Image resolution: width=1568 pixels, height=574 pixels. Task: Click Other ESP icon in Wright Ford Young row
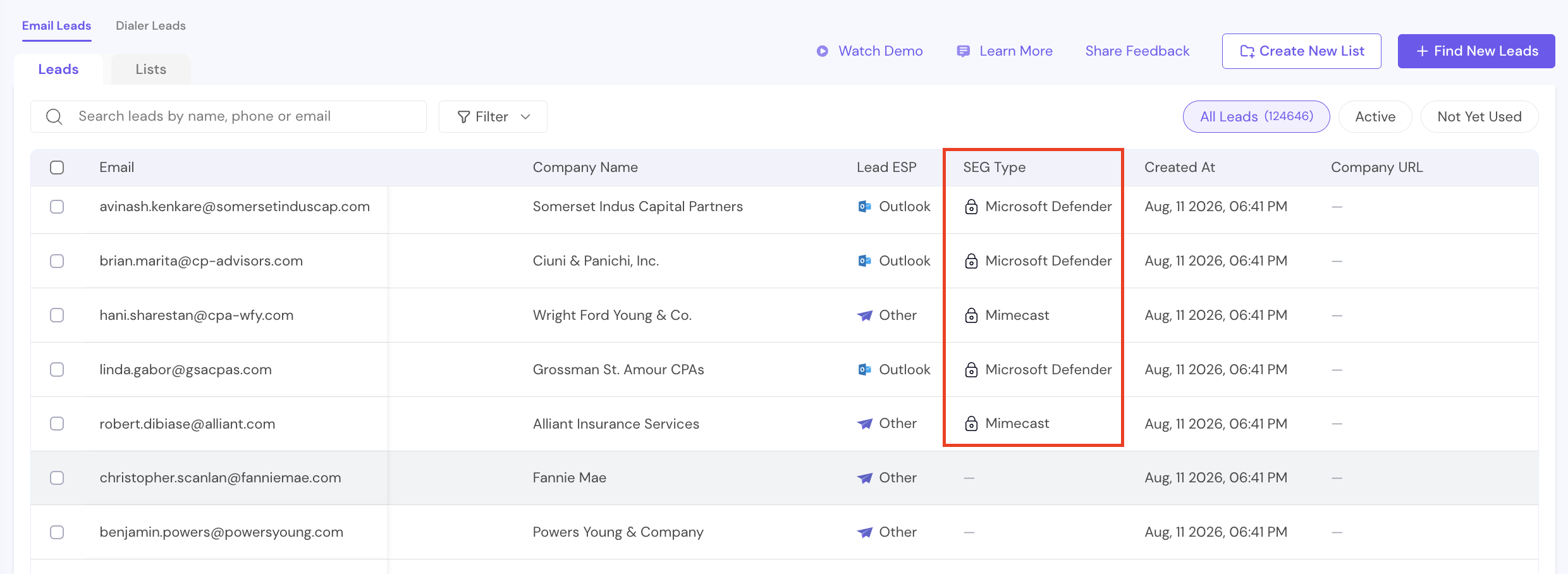point(864,315)
